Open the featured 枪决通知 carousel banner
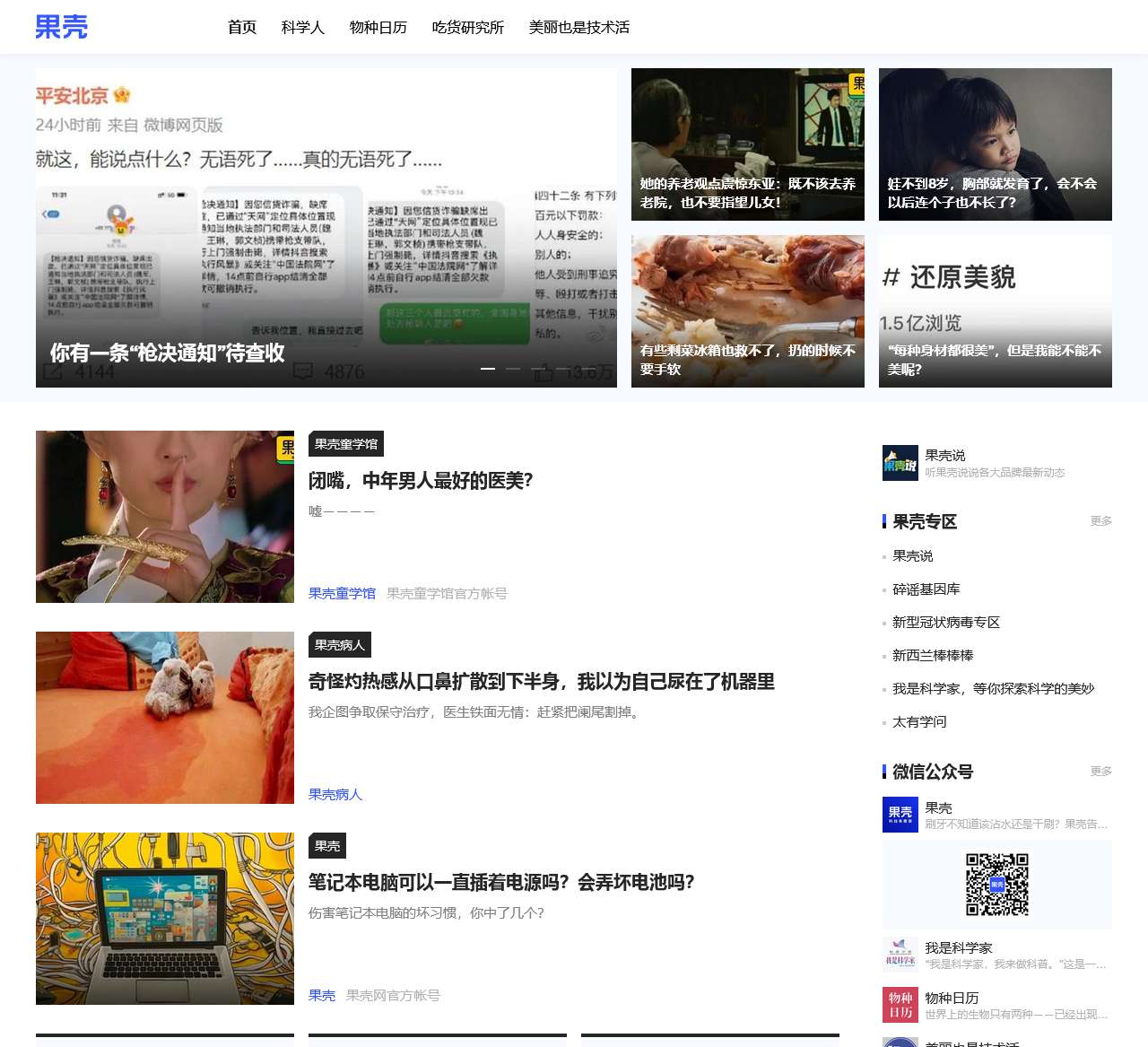Screen dimensions: 1148x1047 tap(326, 228)
